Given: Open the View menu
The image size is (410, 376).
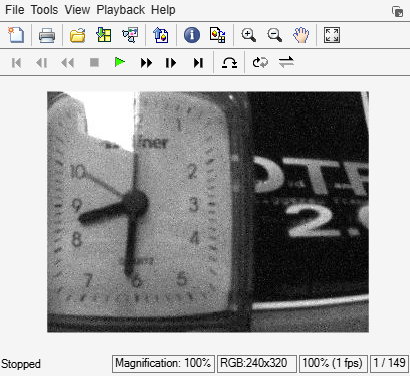Looking at the screenshot, I should coord(77,10).
